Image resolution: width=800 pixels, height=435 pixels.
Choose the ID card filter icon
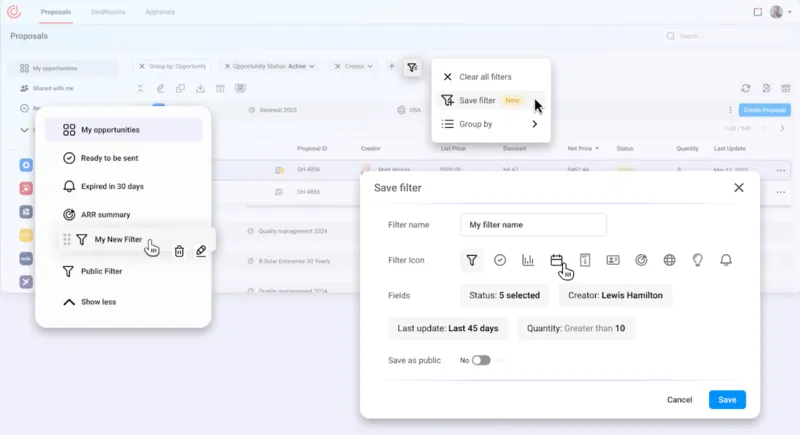click(x=613, y=260)
